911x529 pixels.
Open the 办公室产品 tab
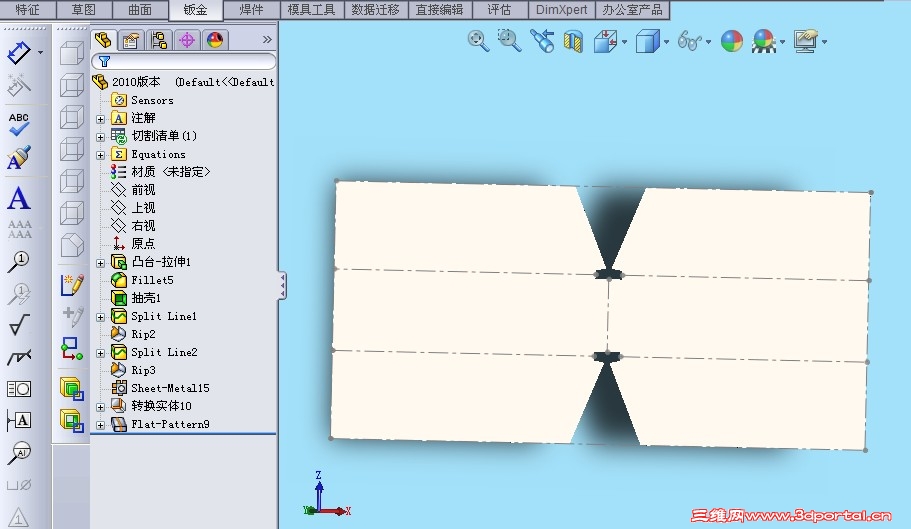(632, 9)
